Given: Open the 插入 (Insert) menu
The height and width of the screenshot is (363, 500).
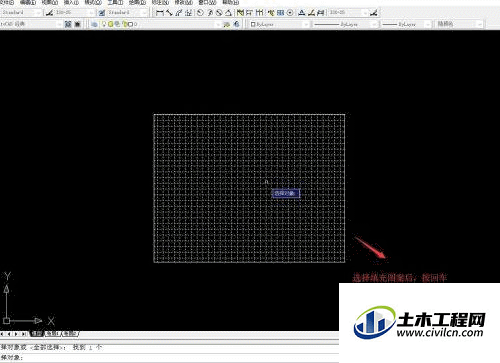Looking at the screenshot, I should [71, 2].
